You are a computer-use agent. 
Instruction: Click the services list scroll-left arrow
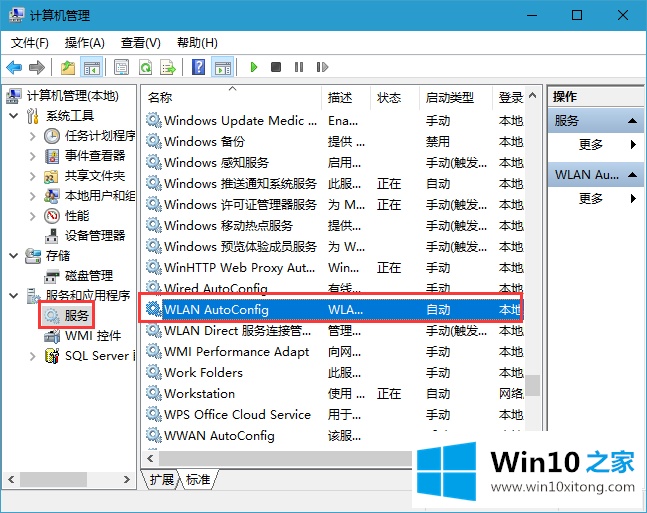coord(150,458)
